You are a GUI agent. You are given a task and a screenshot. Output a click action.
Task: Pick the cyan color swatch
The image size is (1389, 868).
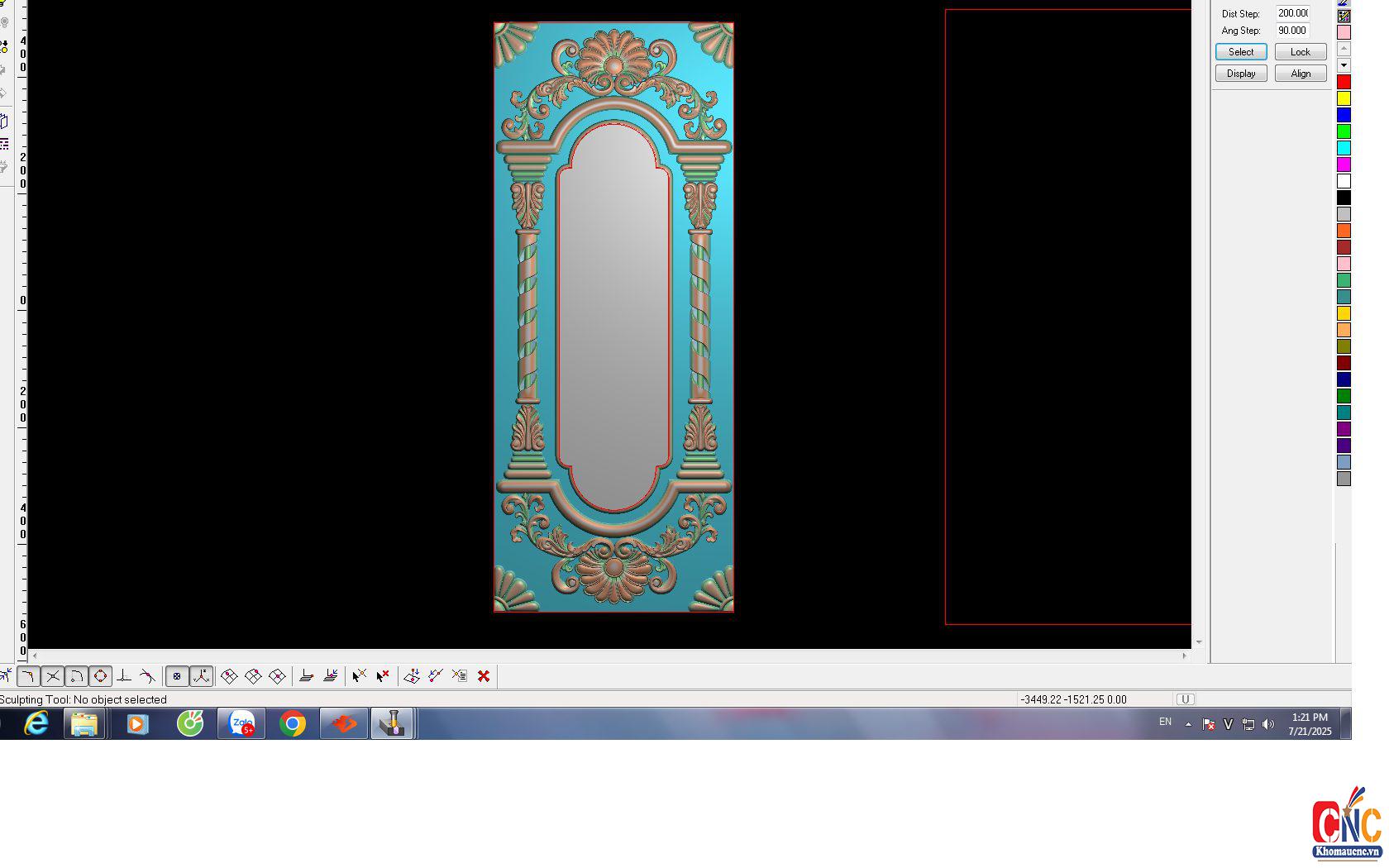coord(1344,148)
